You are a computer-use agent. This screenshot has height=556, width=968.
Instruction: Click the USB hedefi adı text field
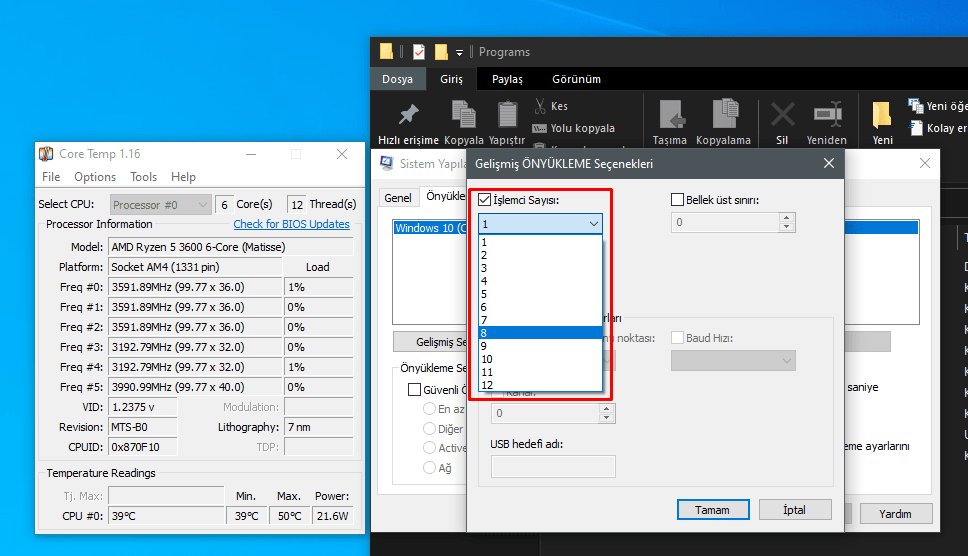[553, 467]
